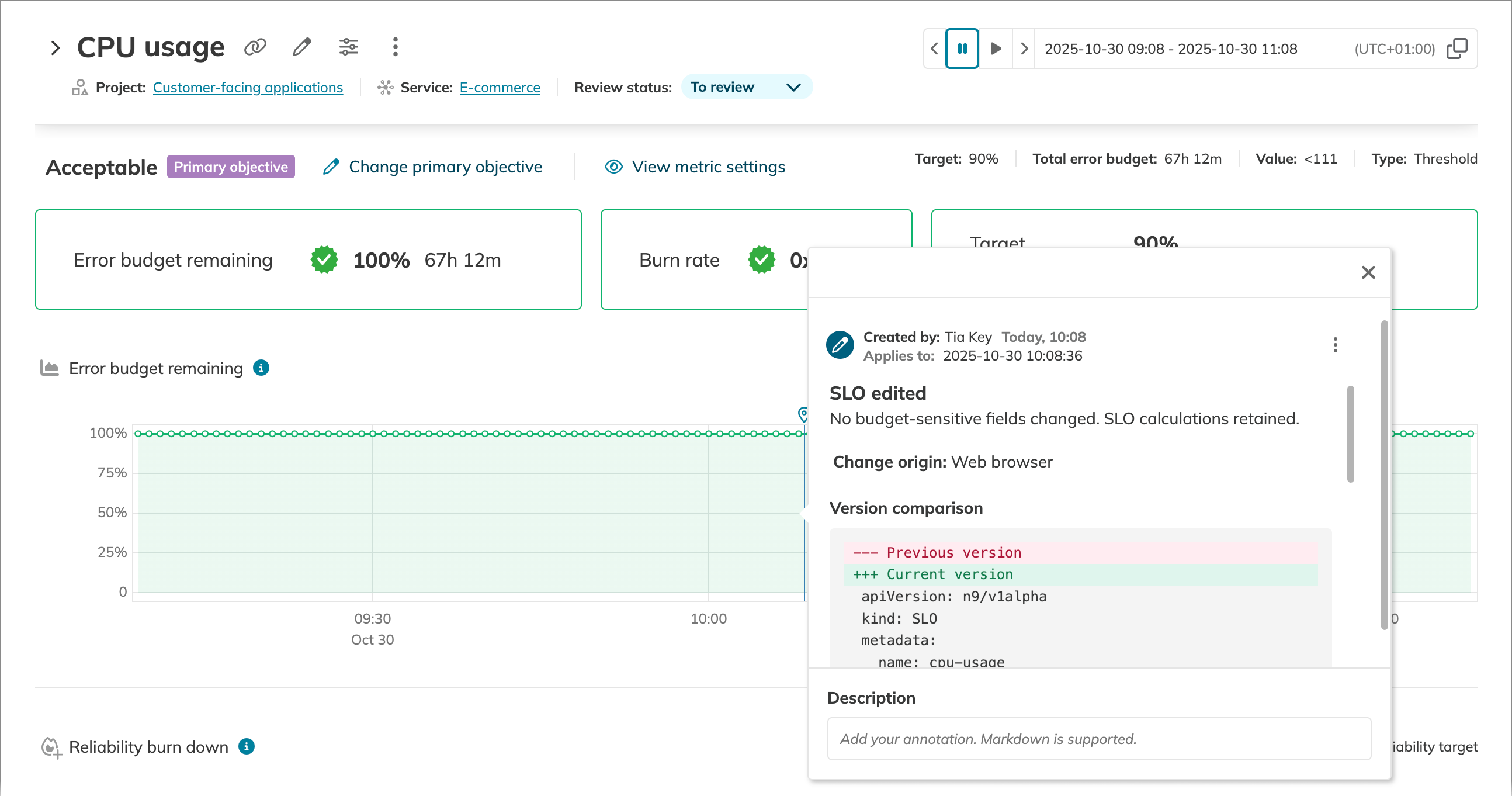Go to the next time range with right chevron
The width and height of the screenshot is (1512, 796).
[x=1024, y=49]
